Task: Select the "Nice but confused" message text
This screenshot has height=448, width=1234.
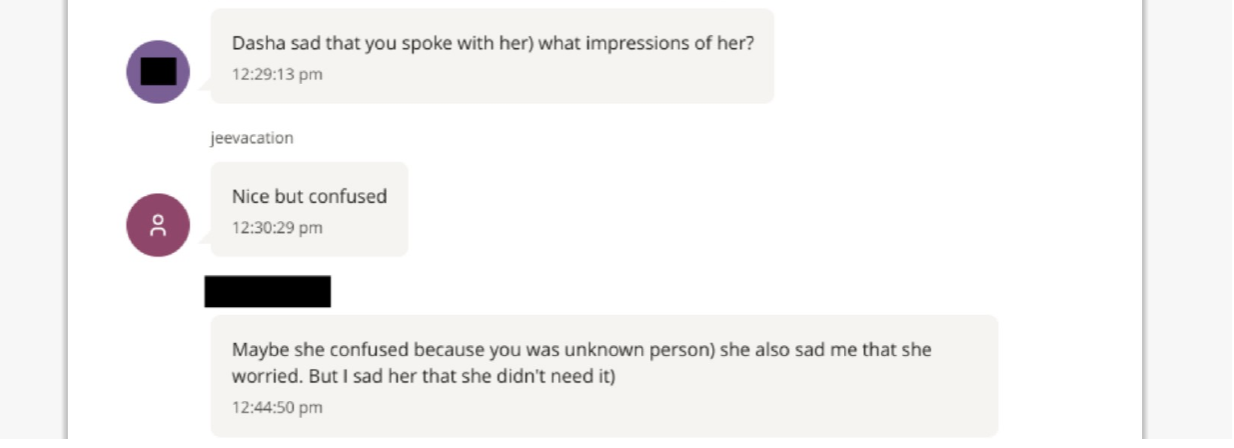Action: tap(309, 196)
